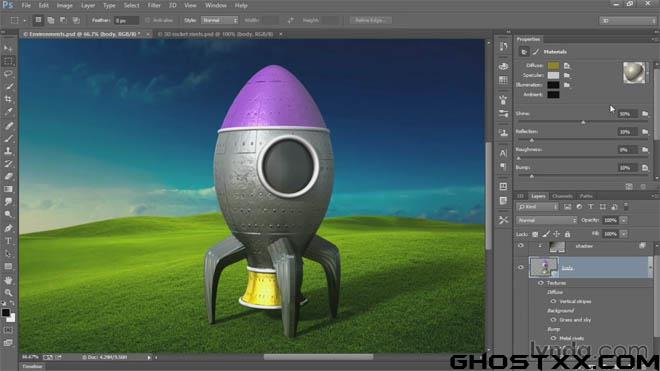The width and height of the screenshot is (660, 371).
Task: Click the Diffuse color swatch
Action: point(553,66)
